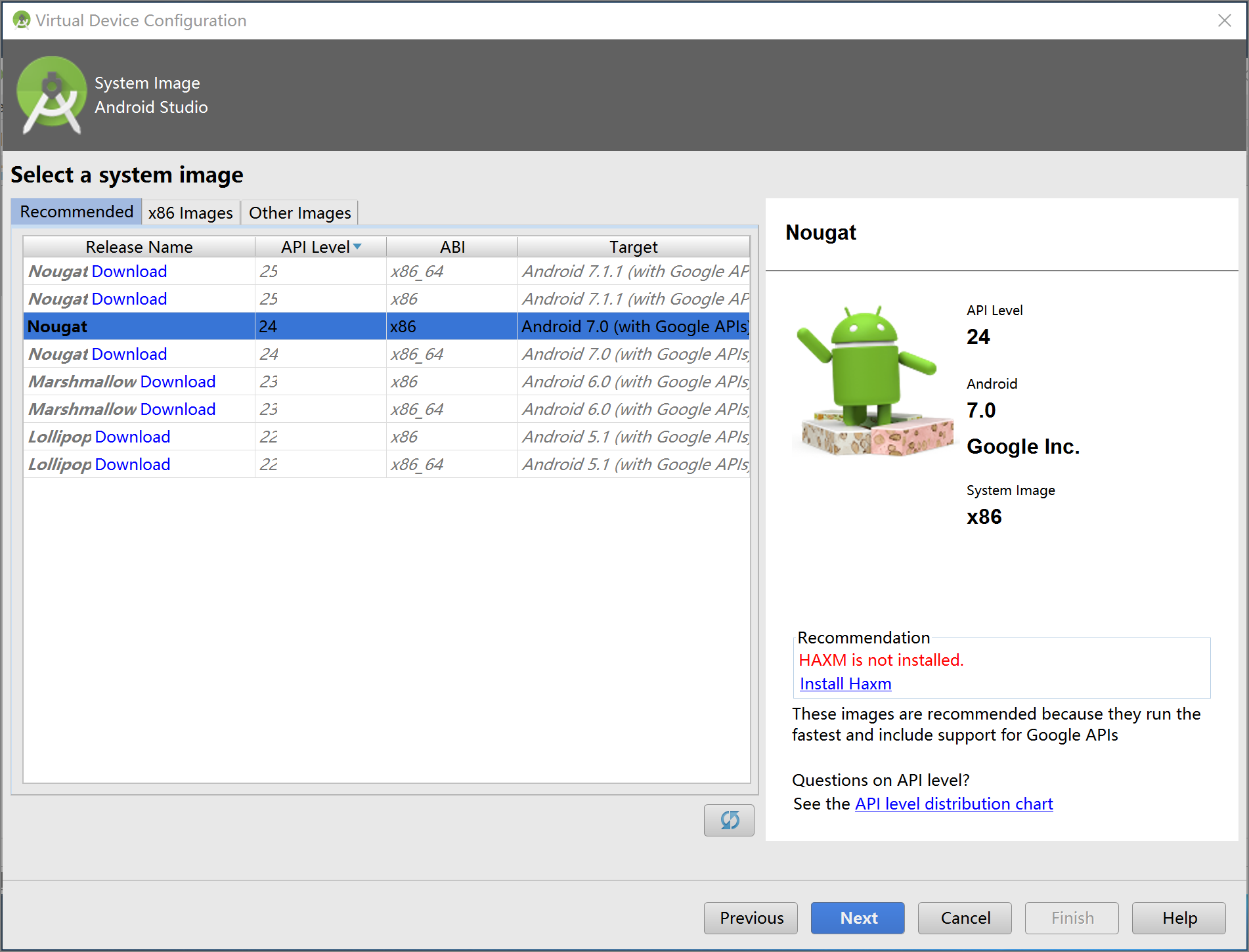The height and width of the screenshot is (952, 1249).
Task: Open the Other Images tab
Action: 300,213
